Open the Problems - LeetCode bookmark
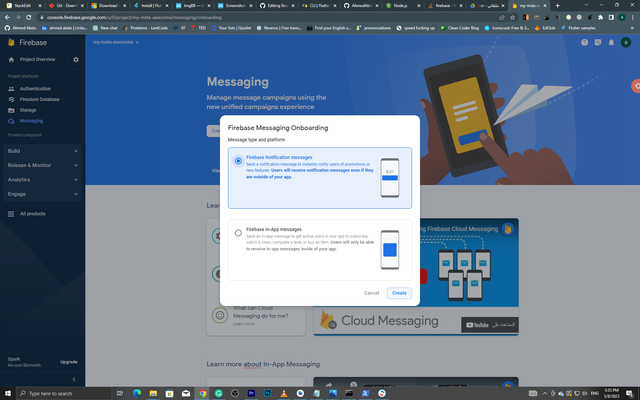The width and height of the screenshot is (640, 400). [145, 28]
